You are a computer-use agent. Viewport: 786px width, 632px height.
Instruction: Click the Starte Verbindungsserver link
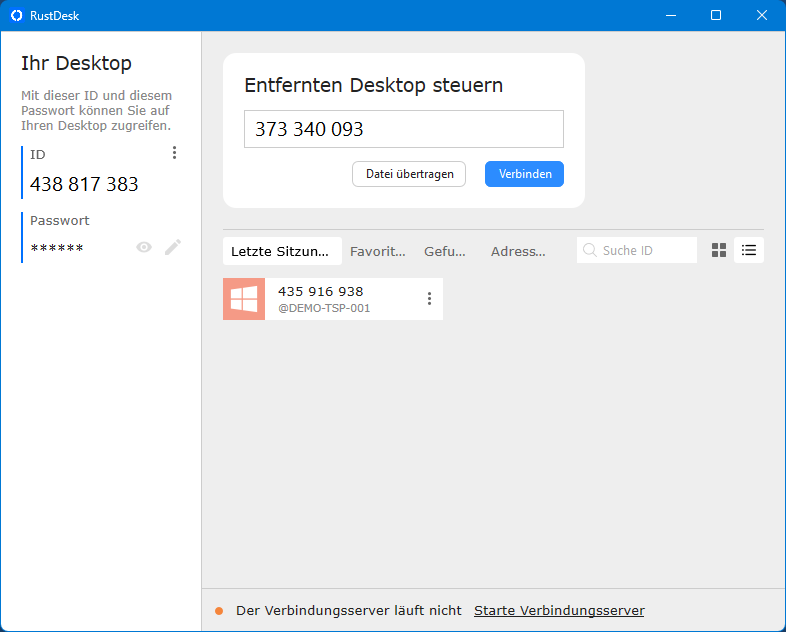coord(559,611)
